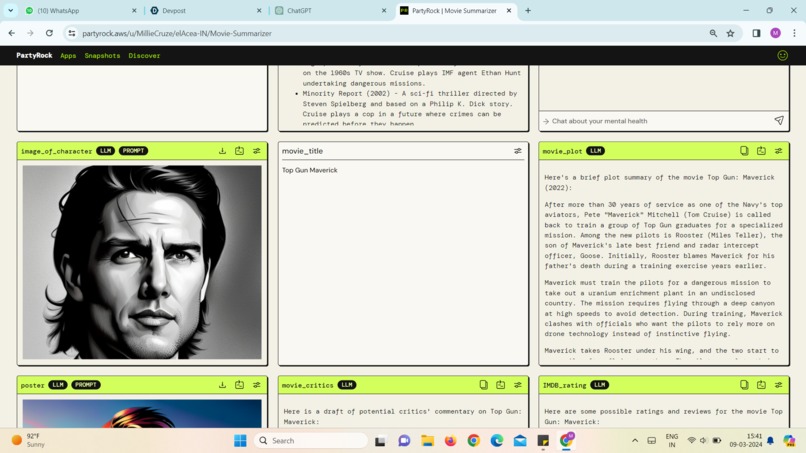Switch to the WhatsApp tab
806x453 pixels.
(x=80, y=10)
